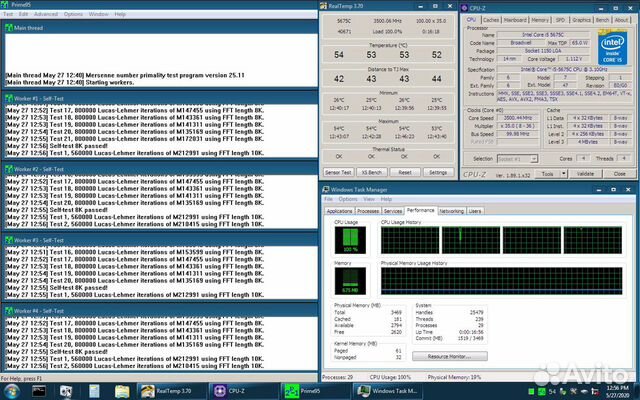Open the taskbar icon next to Command Prompt
This screenshot has height=400, width=640.
click(66, 391)
